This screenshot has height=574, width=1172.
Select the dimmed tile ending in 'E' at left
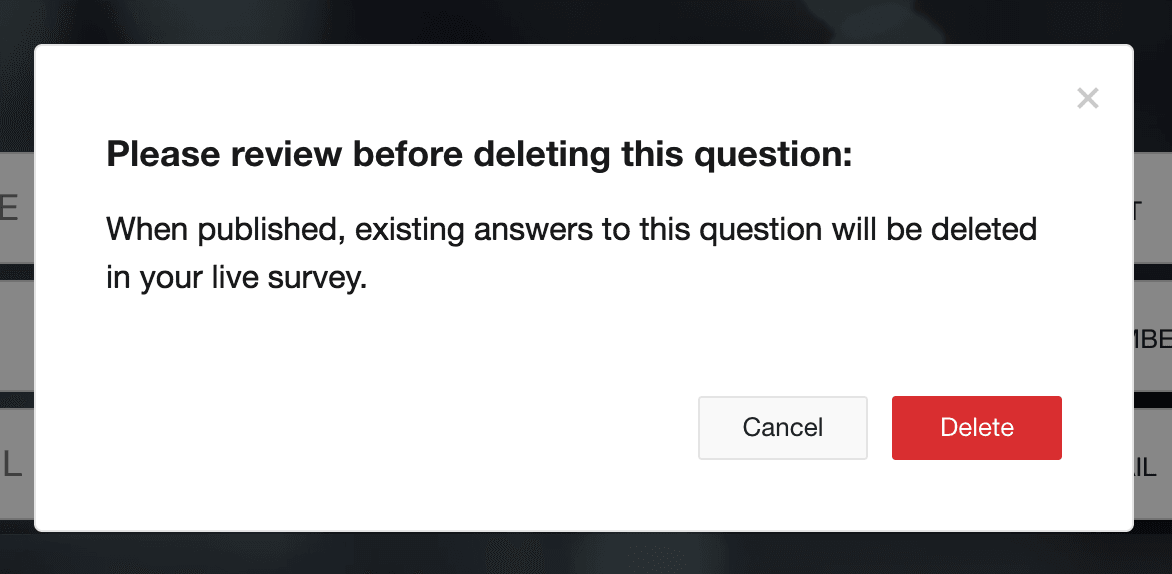[16, 208]
